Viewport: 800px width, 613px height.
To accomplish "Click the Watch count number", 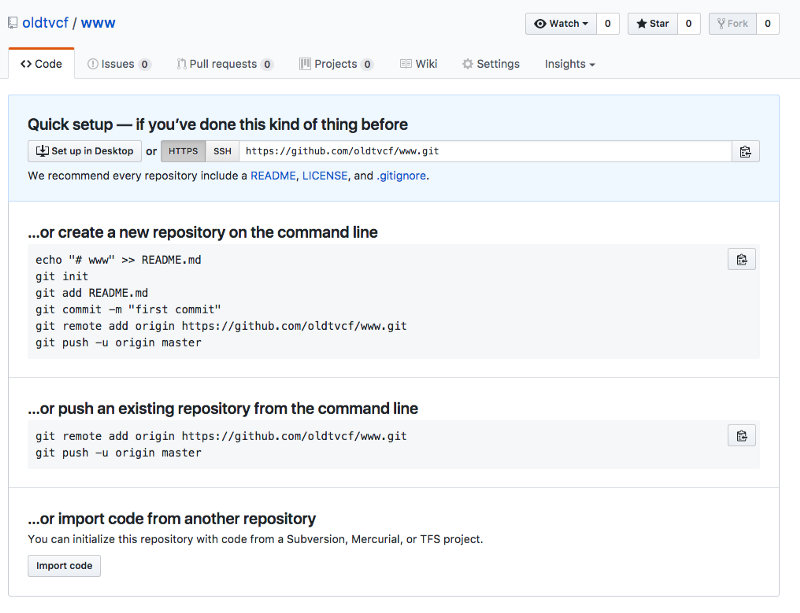I will 608,23.
